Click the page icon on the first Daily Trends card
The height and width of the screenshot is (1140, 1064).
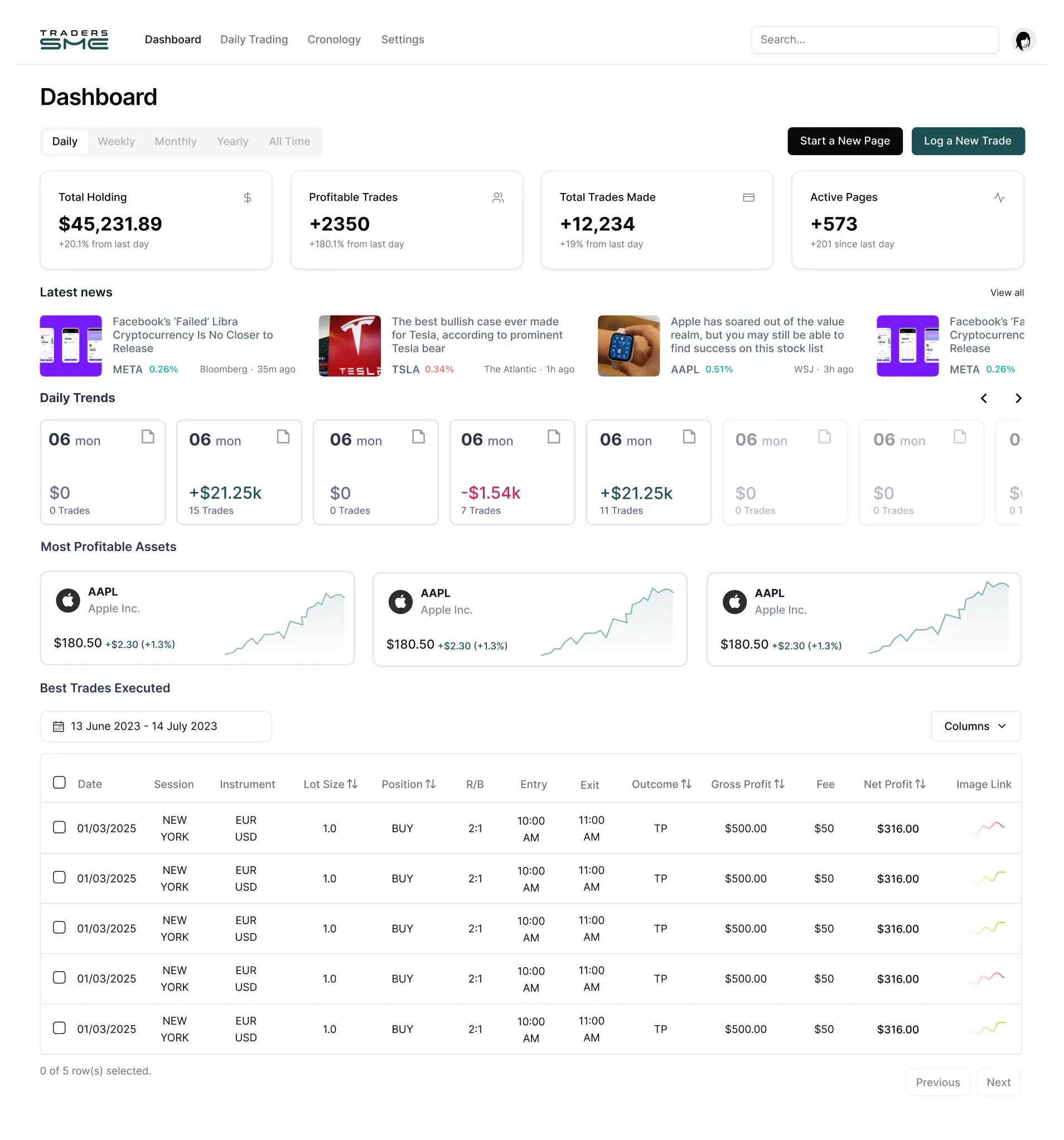pyautogui.click(x=148, y=436)
